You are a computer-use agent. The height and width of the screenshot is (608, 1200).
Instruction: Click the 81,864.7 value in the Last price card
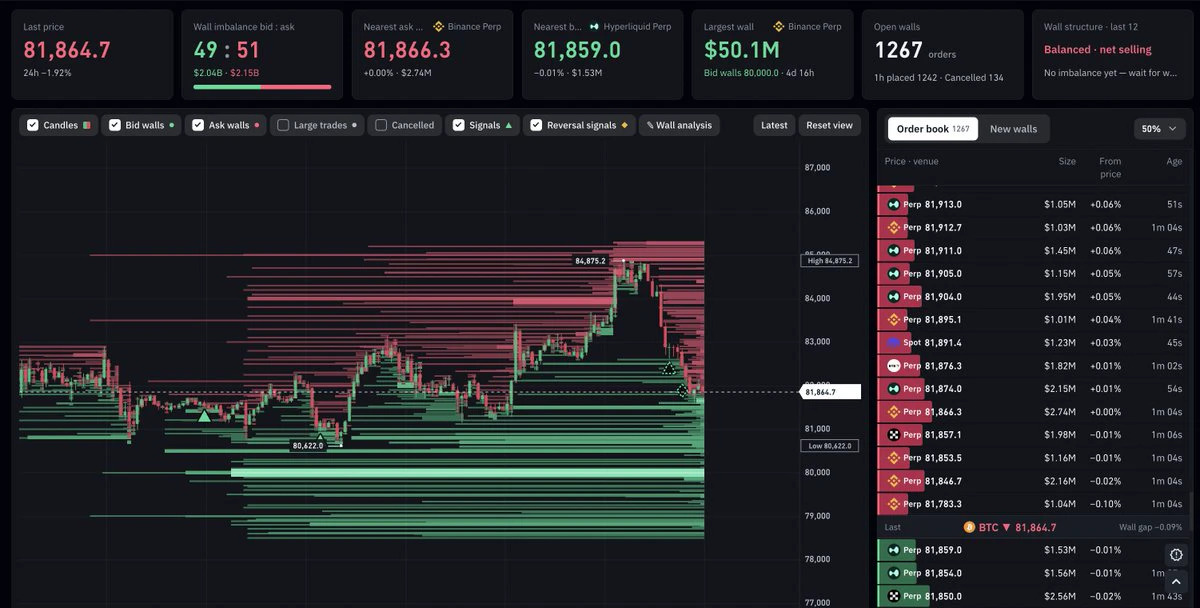pyautogui.click(x=67, y=50)
